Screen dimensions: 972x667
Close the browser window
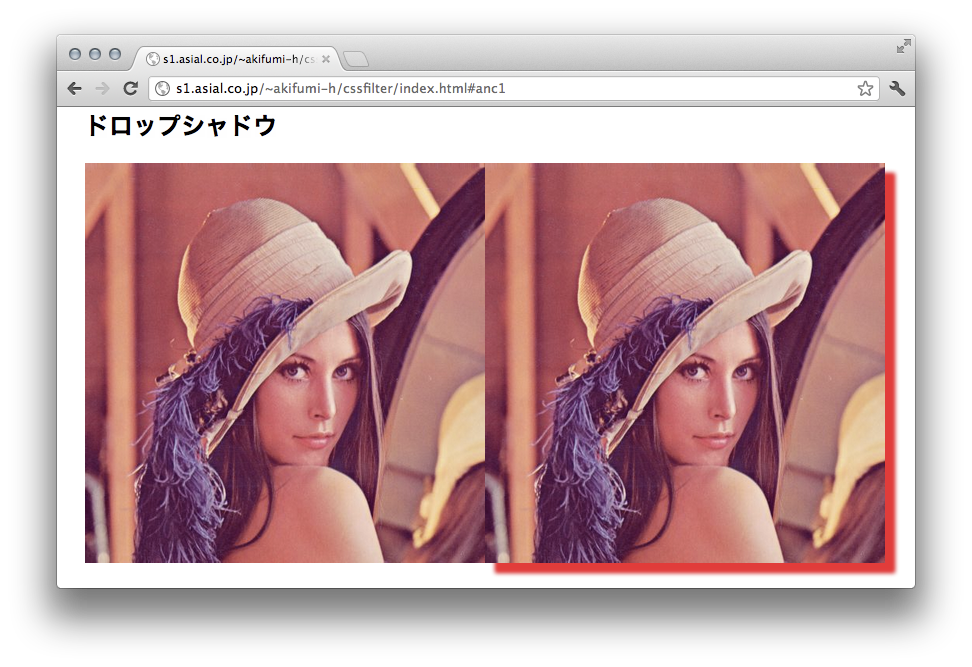pyautogui.click(x=75, y=54)
